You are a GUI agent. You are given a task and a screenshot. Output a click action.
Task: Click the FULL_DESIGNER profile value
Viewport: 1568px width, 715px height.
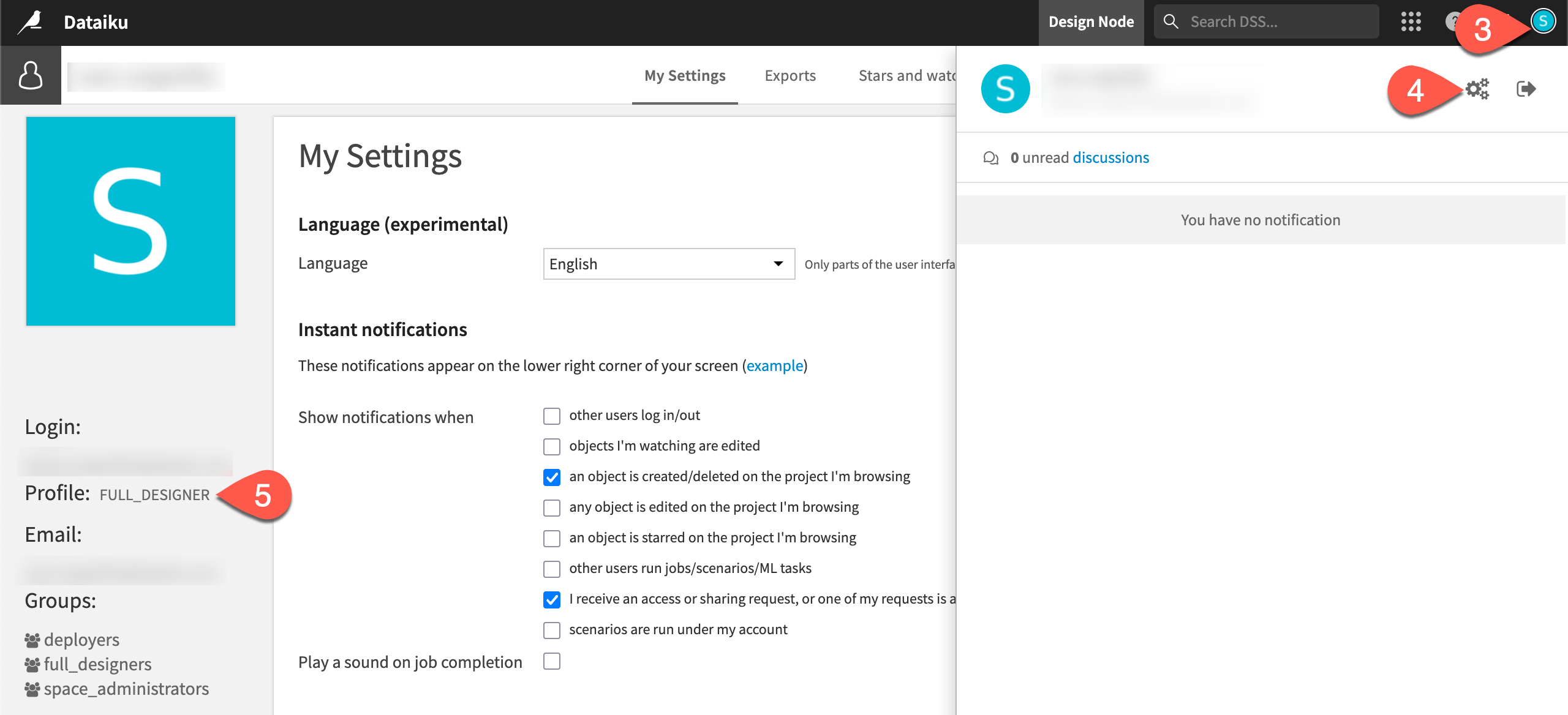(x=154, y=495)
